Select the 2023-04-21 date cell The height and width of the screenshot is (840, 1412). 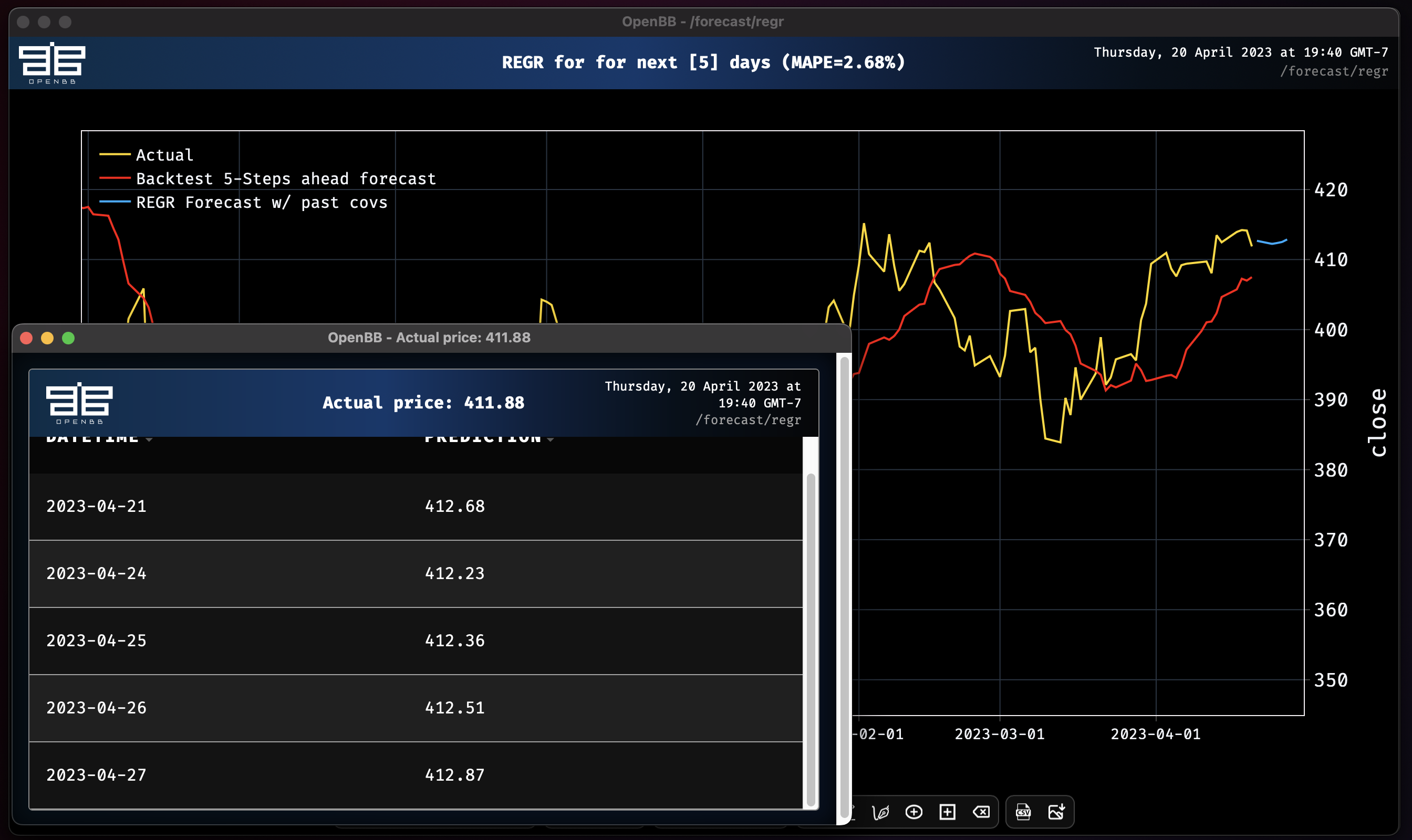96,506
